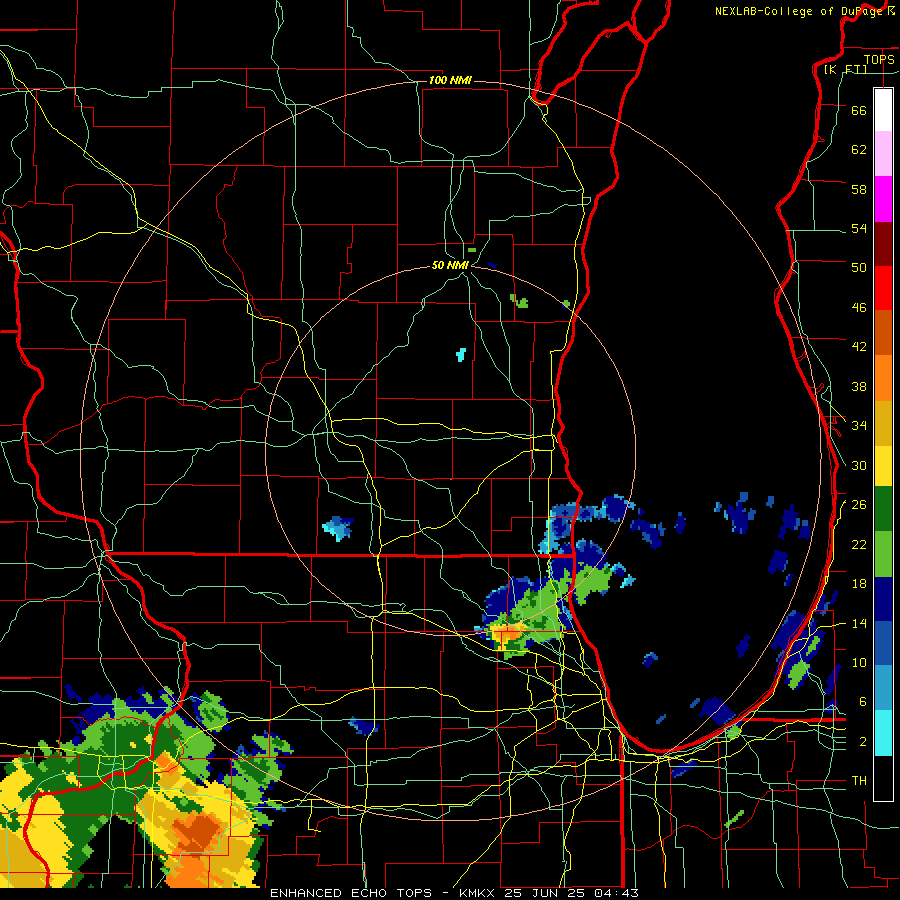Screen dimensions: 900x900
Task: Pick the bright red legend swatch
Action: (883, 288)
